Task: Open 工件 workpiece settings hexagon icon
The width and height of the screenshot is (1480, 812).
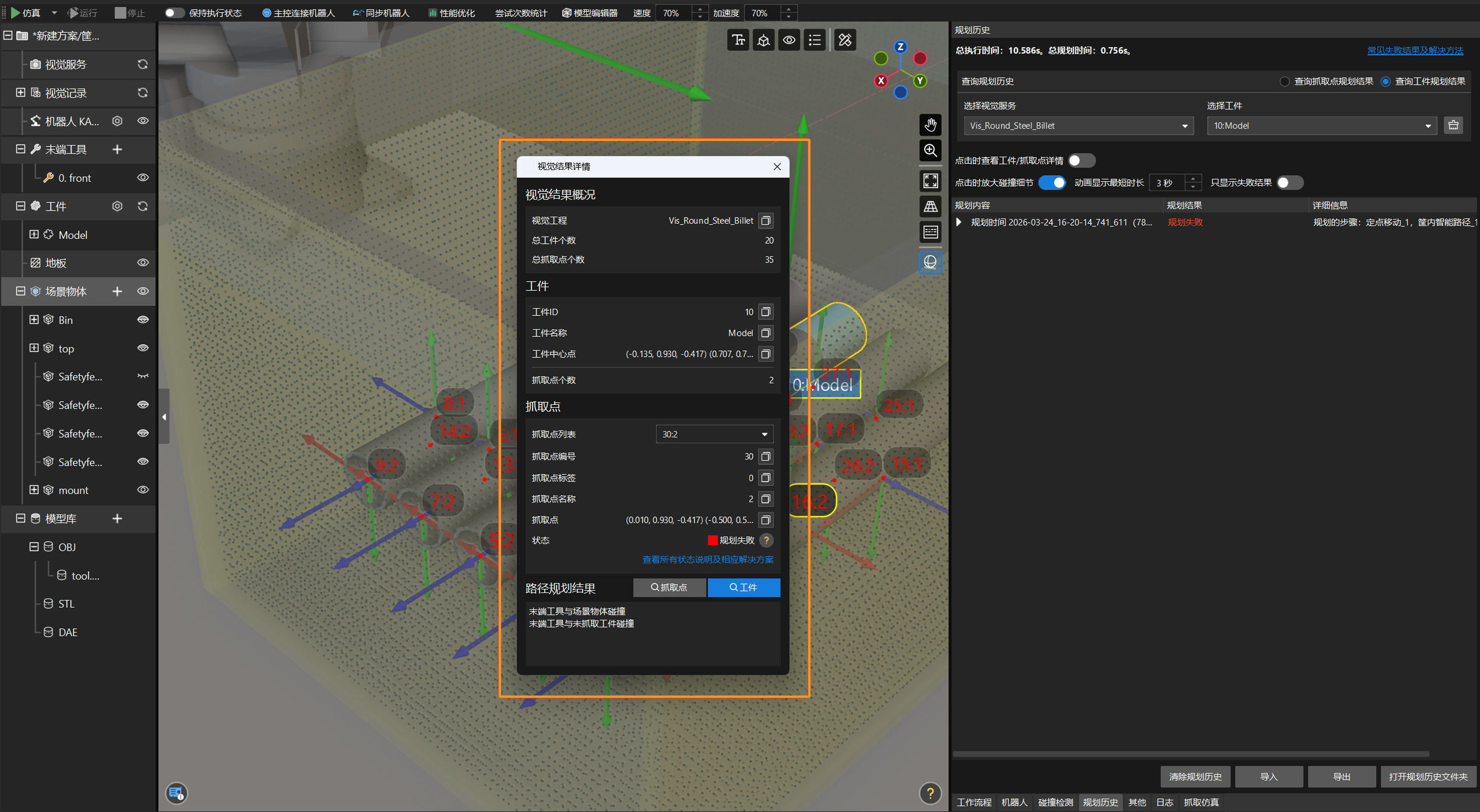Action: [117, 206]
